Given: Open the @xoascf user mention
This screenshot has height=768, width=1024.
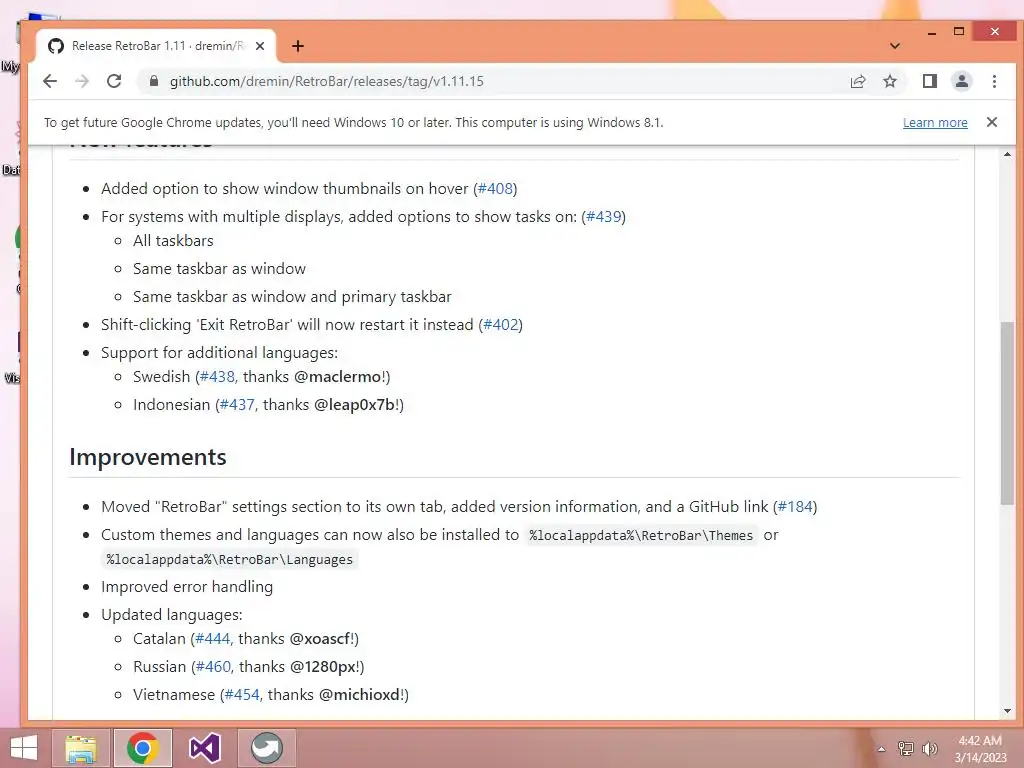Looking at the screenshot, I should point(319,639).
